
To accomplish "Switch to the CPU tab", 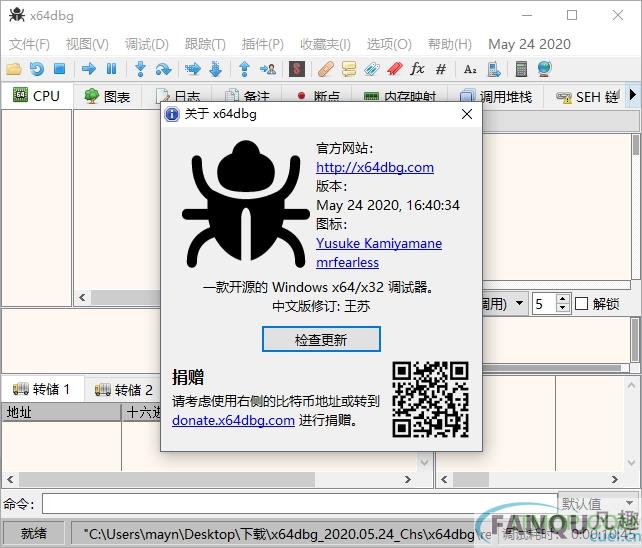I will click(x=37, y=96).
